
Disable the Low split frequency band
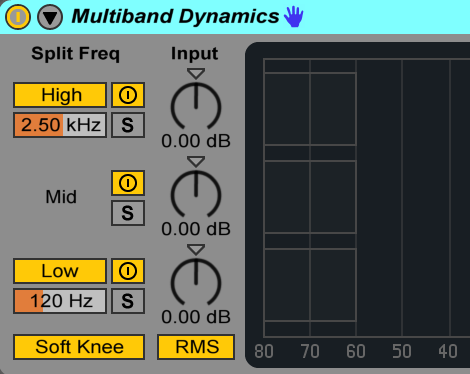(x=60, y=271)
